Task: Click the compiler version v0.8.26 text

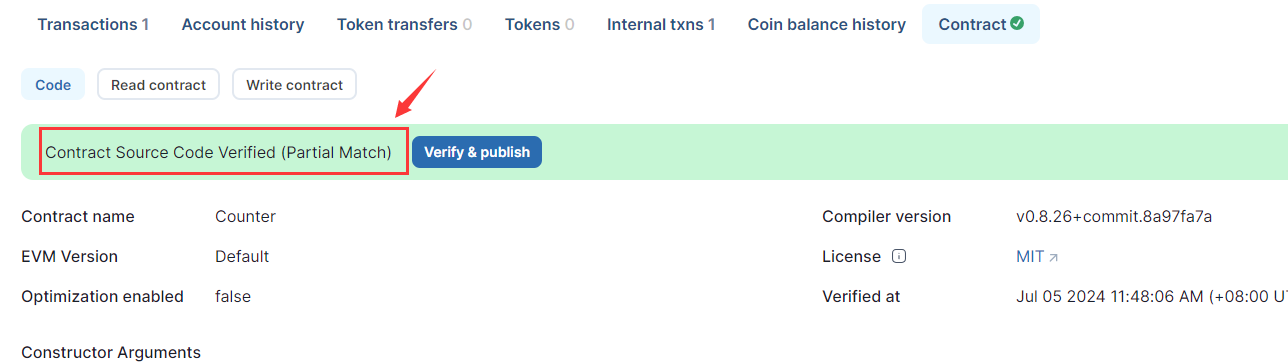Action: click(x=1114, y=216)
